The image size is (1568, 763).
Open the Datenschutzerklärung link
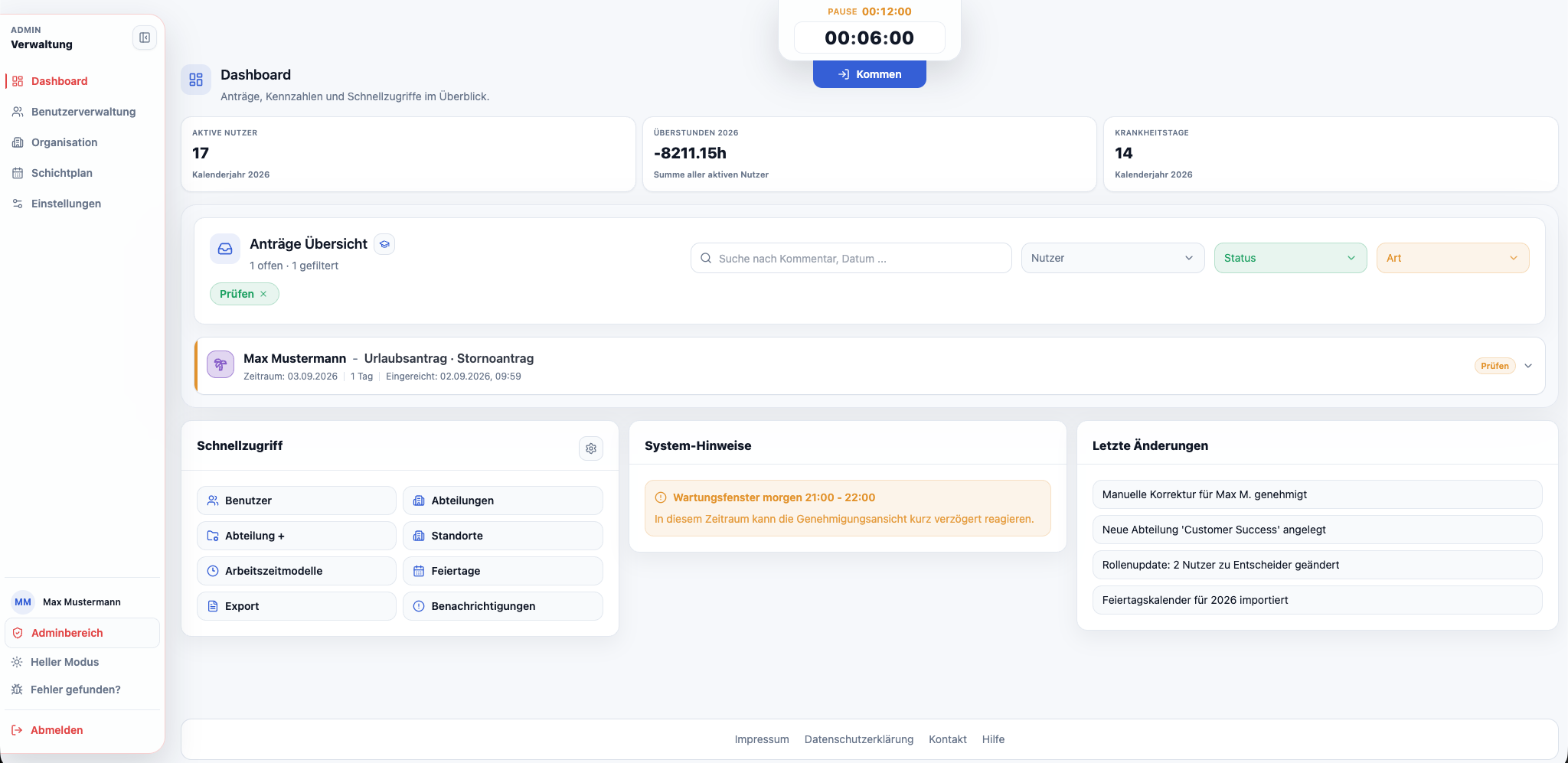click(x=859, y=739)
